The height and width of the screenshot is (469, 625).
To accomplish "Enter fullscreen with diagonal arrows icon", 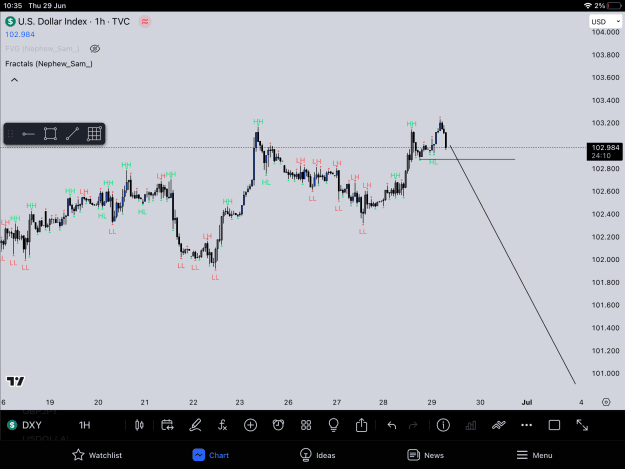I will [582, 425].
